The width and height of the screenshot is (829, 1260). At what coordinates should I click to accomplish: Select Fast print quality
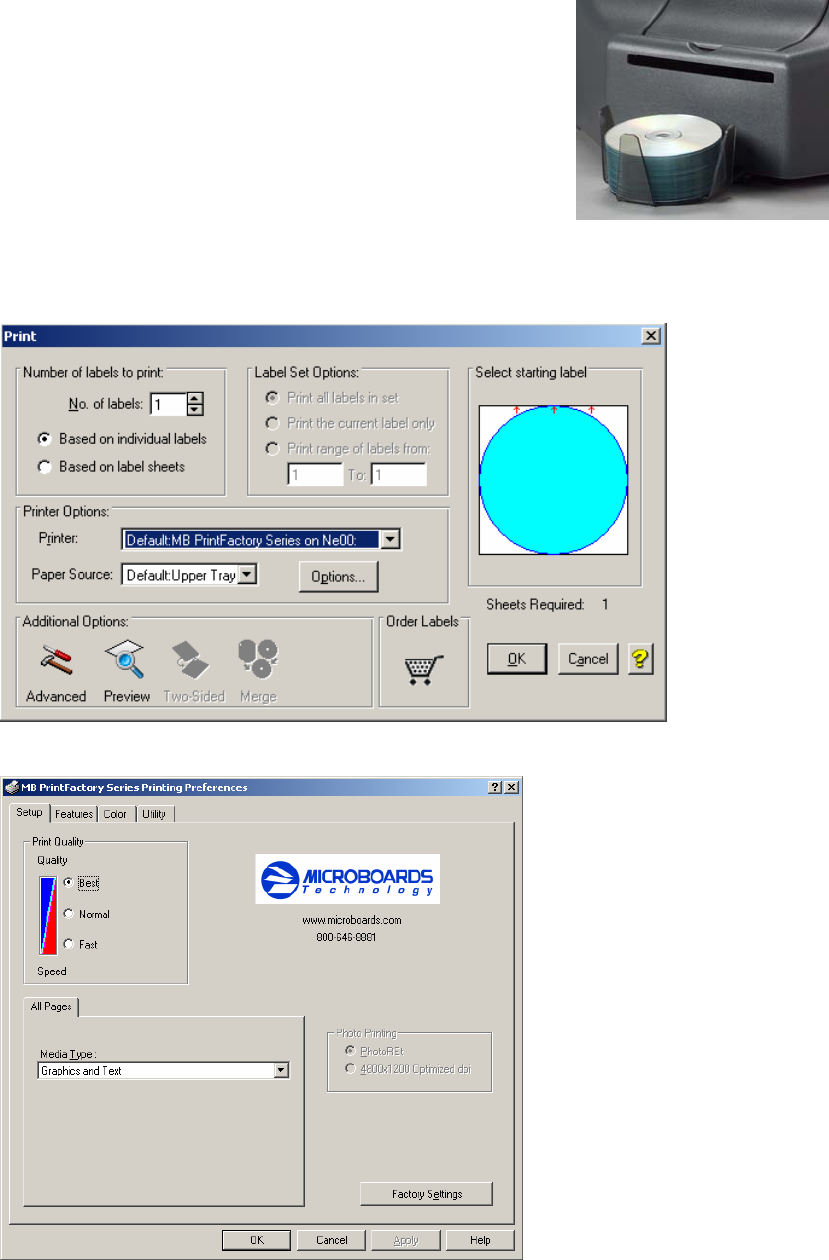[x=68, y=944]
